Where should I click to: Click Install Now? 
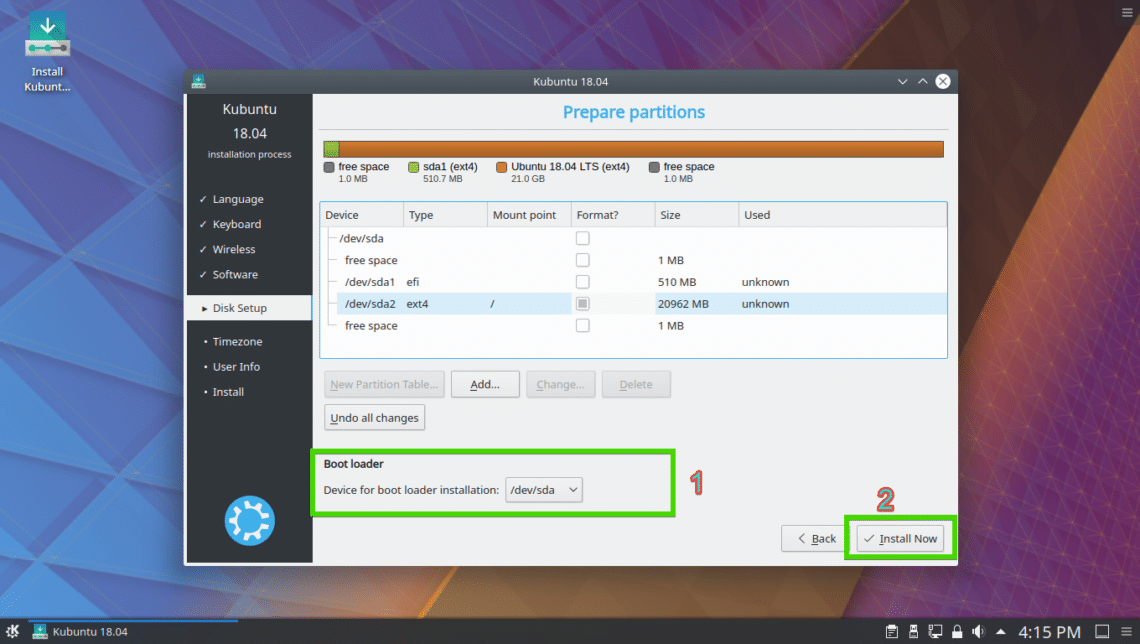click(900, 539)
